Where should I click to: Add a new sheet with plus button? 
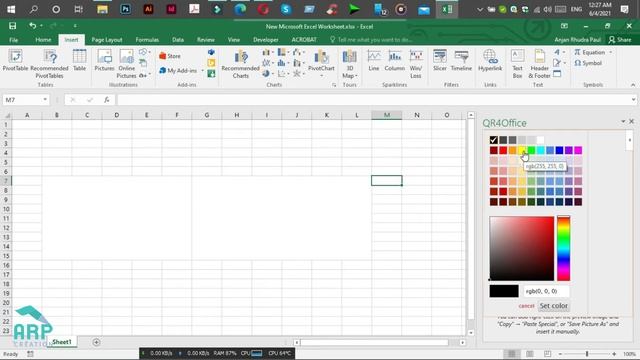pos(96,342)
